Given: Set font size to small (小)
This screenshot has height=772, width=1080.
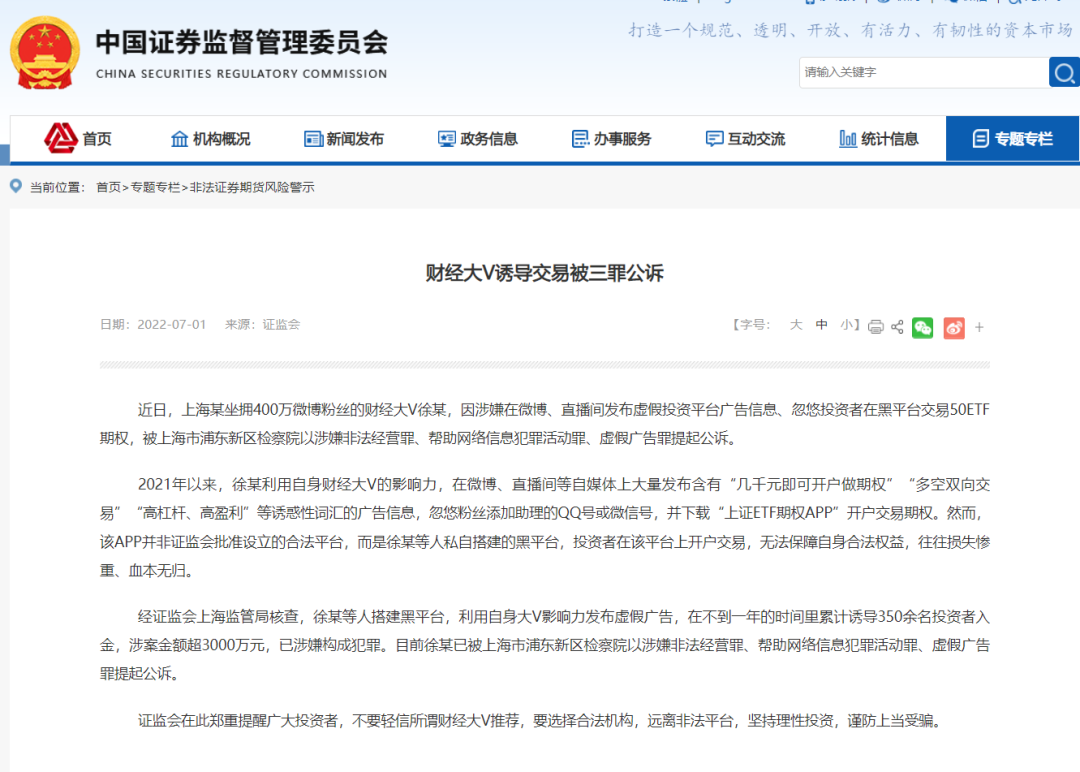Looking at the screenshot, I should 846,325.
